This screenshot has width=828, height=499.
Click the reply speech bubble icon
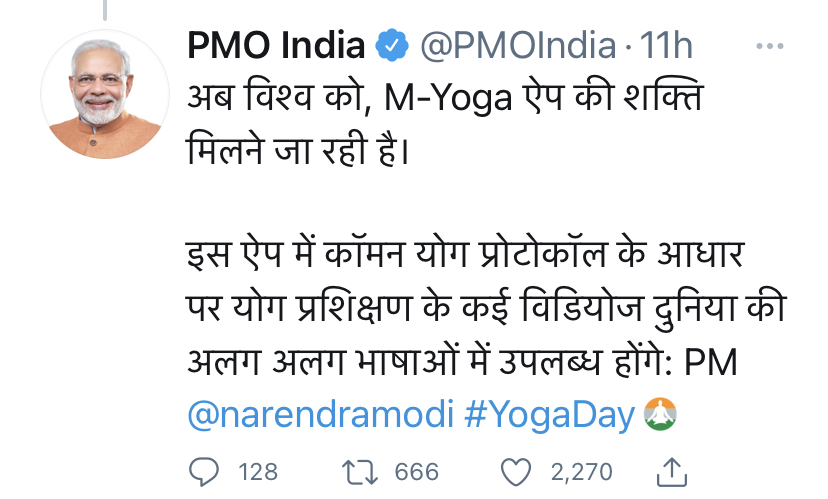tap(204, 471)
